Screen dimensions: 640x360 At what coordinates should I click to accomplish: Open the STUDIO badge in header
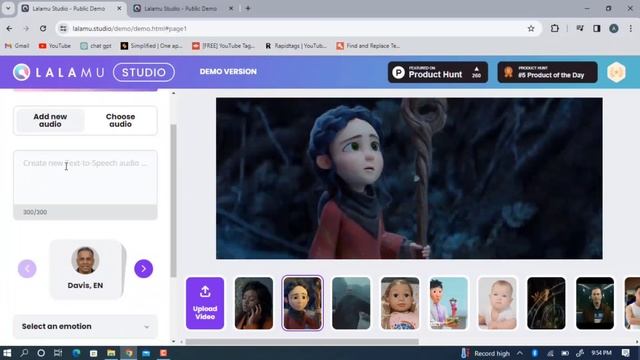[144, 72]
